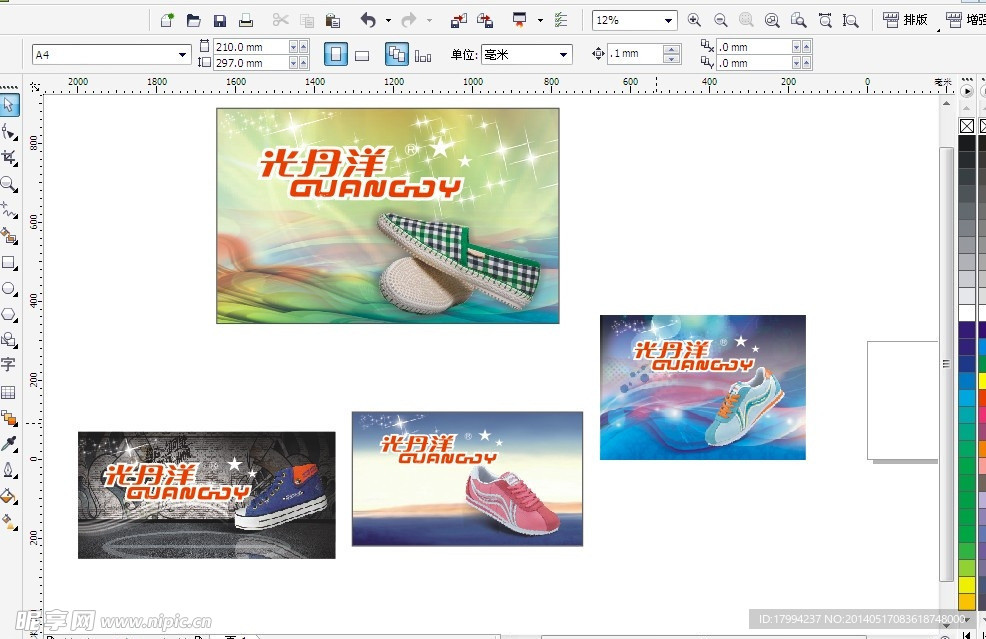Viewport: 986px width, 639px height.
Task: Open the zoom level 12% dropdown
Action: 667,20
